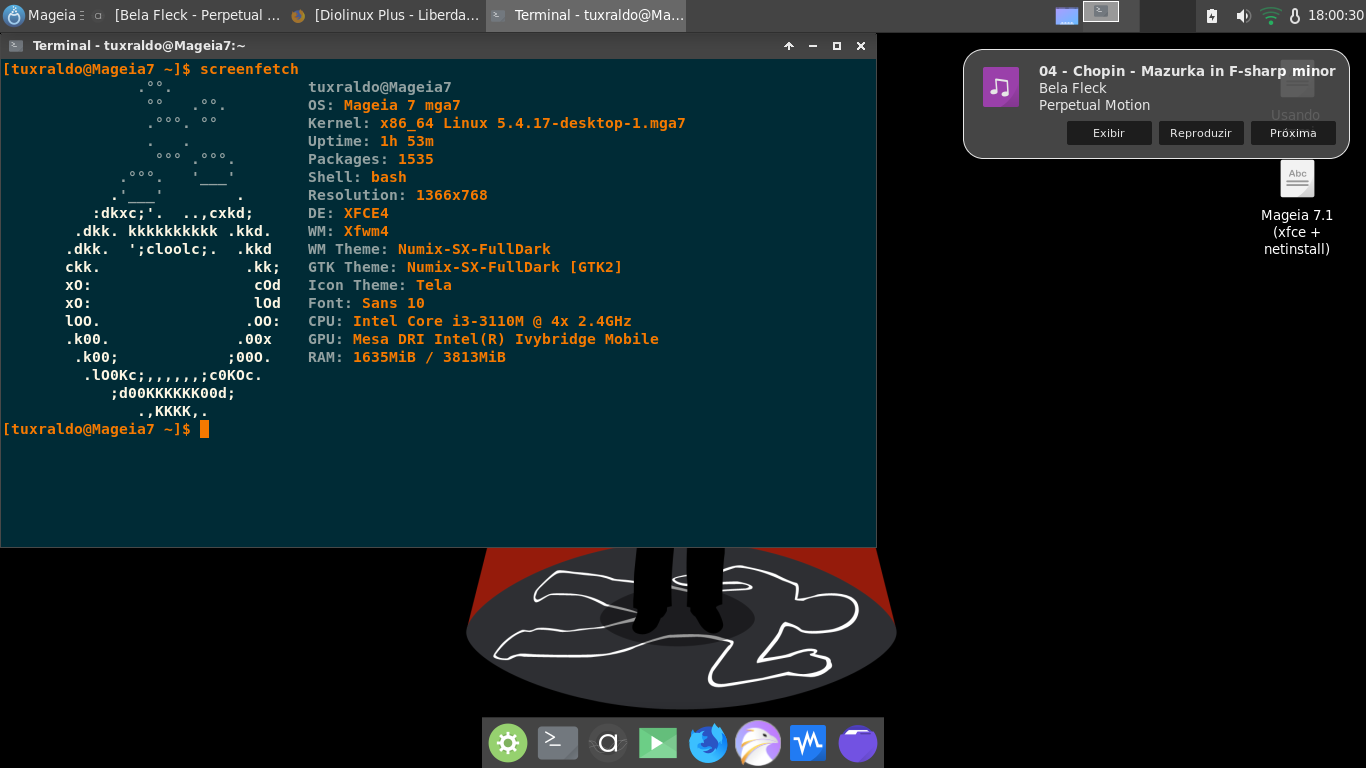Click the terminal window menu icon
Image resolution: width=1366 pixels, height=768 pixels.
click(x=16, y=46)
